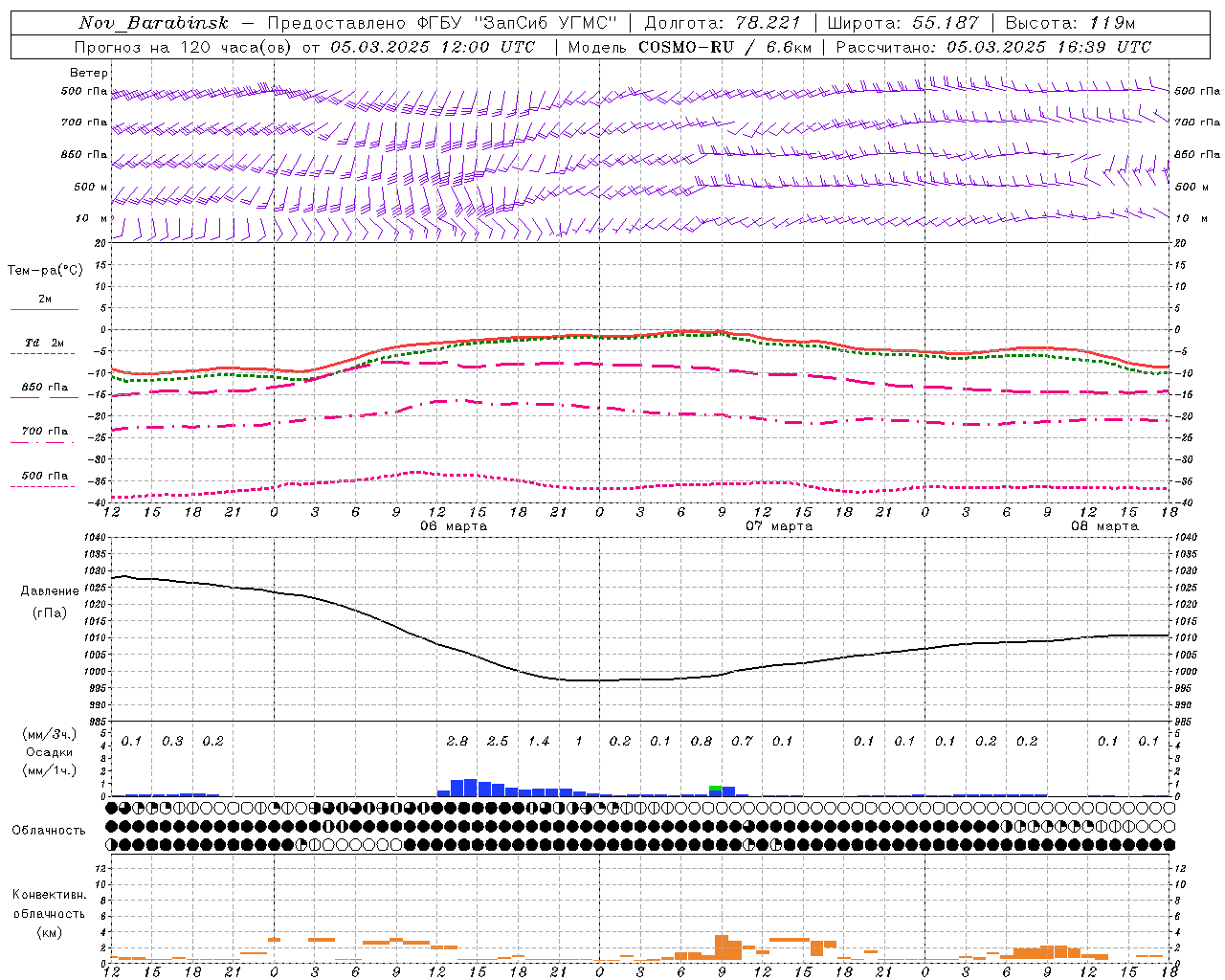Select the 700 гПа temperature legend entry
Viewport: 1225px width, 980px height.
(x=44, y=432)
